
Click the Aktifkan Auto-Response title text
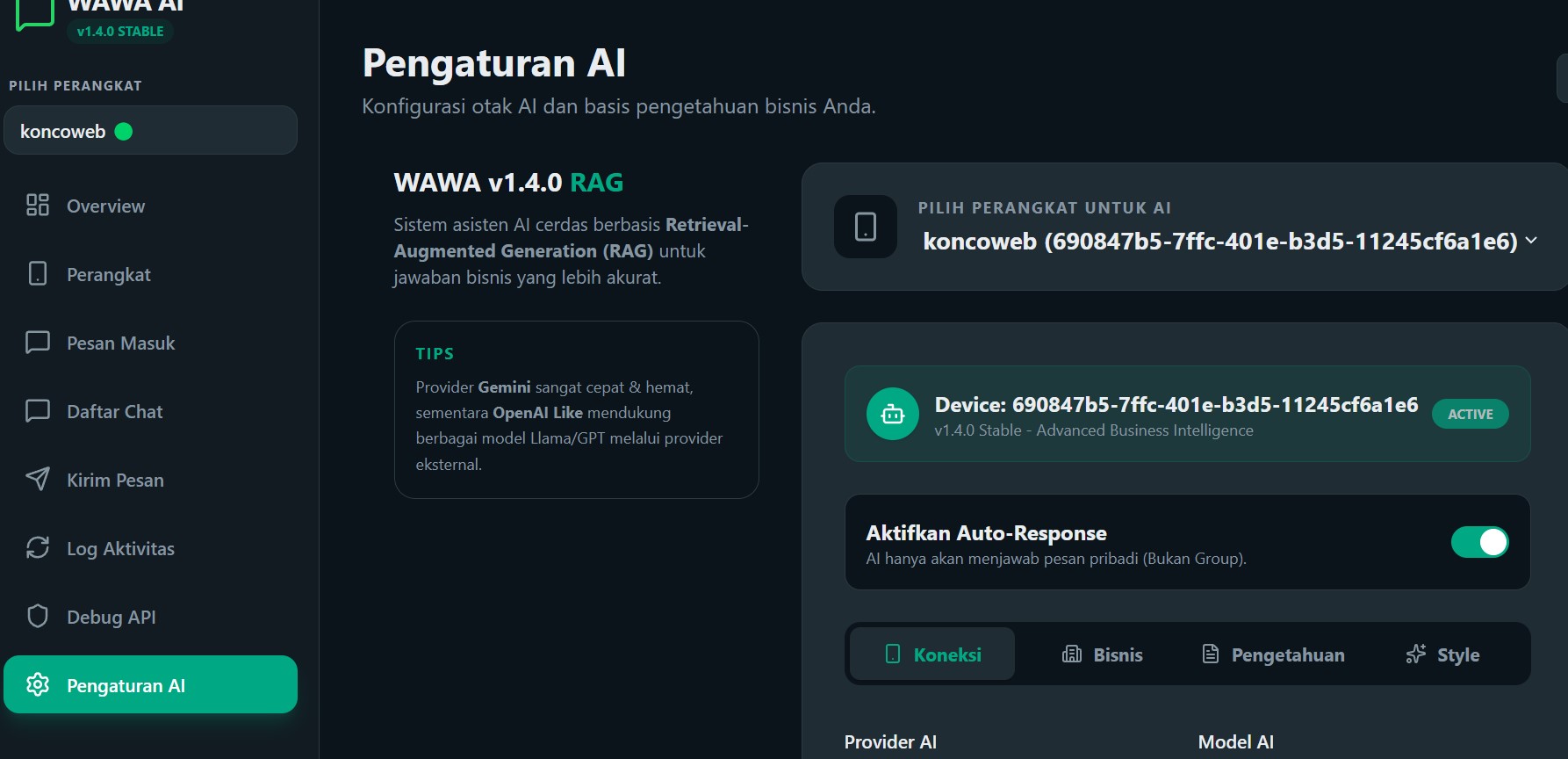[986, 533]
